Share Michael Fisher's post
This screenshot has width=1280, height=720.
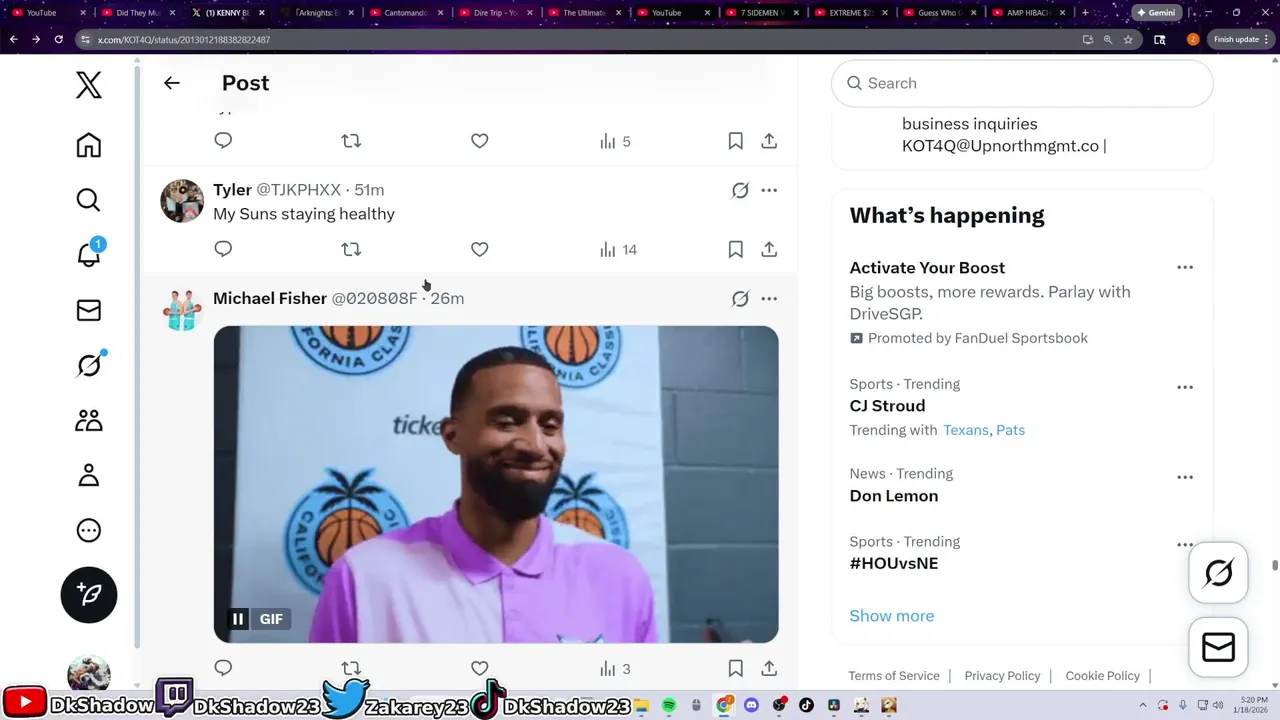[769, 668]
